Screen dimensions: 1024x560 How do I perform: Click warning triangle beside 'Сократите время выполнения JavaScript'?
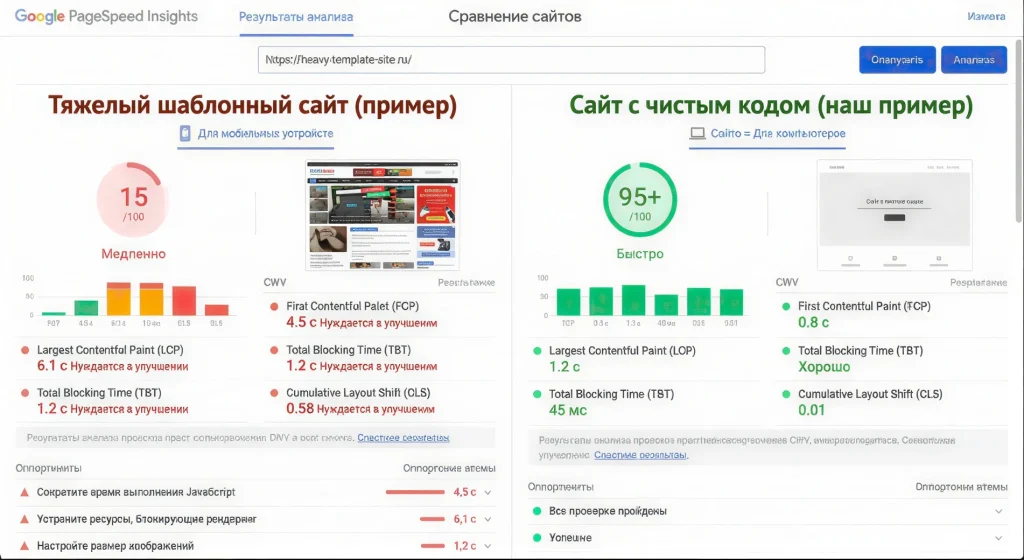24,492
